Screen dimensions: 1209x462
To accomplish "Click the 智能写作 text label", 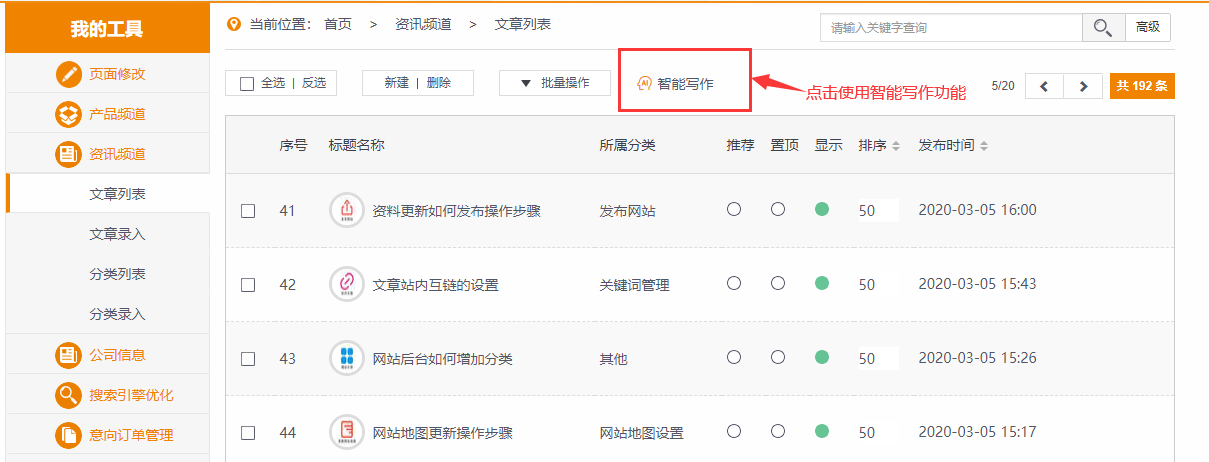I will click(x=686, y=84).
